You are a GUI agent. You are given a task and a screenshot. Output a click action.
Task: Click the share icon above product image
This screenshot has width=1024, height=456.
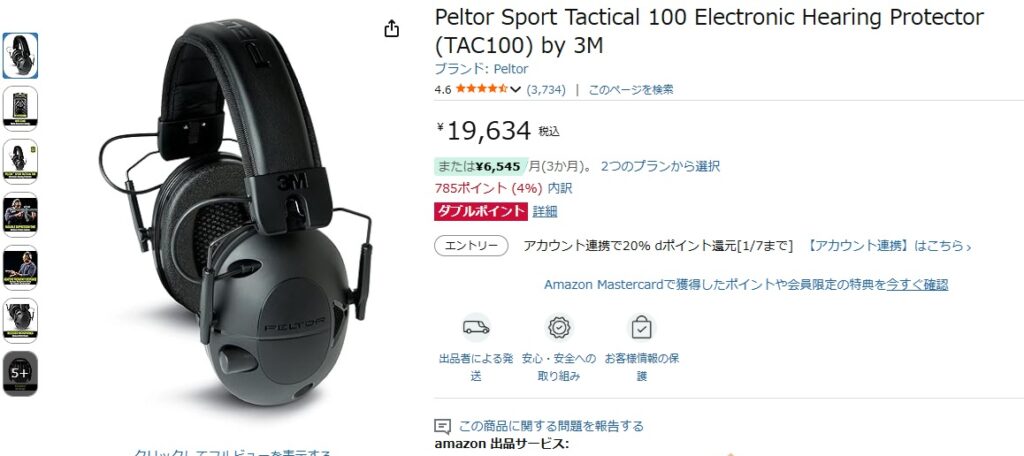click(x=391, y=29)
